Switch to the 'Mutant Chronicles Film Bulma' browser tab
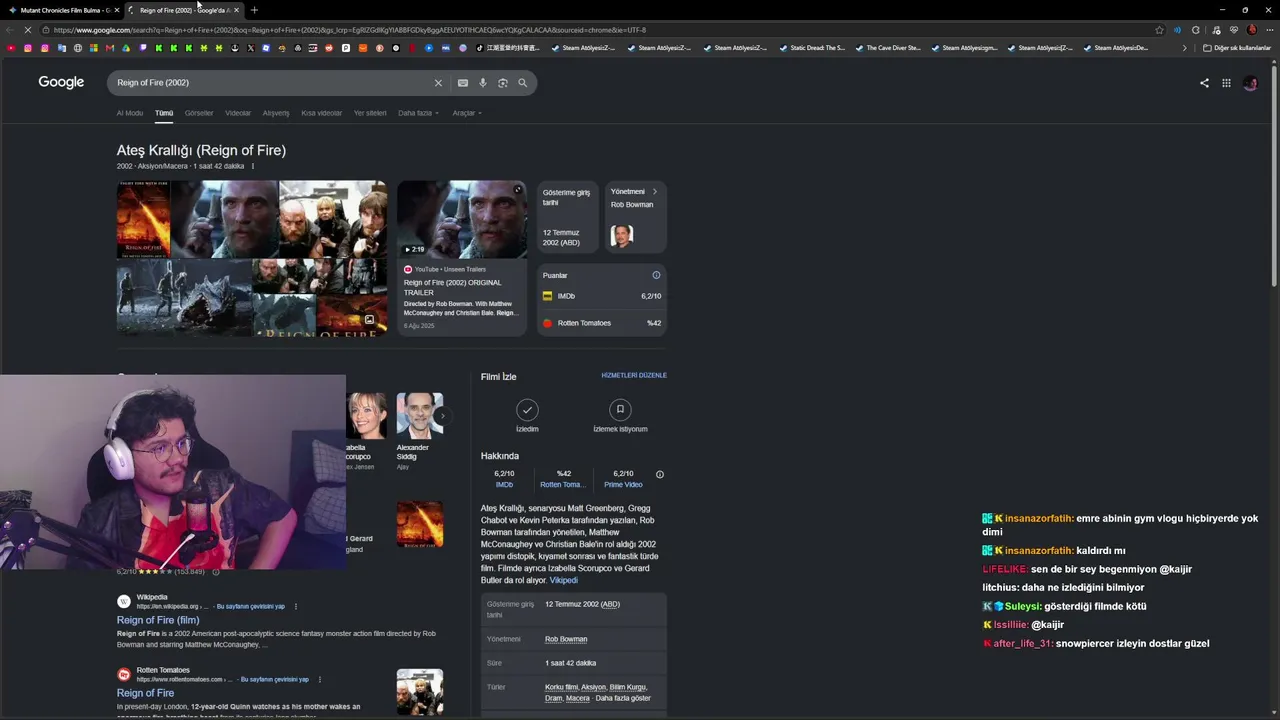1280x720 pixels. (x=62, y=10)
